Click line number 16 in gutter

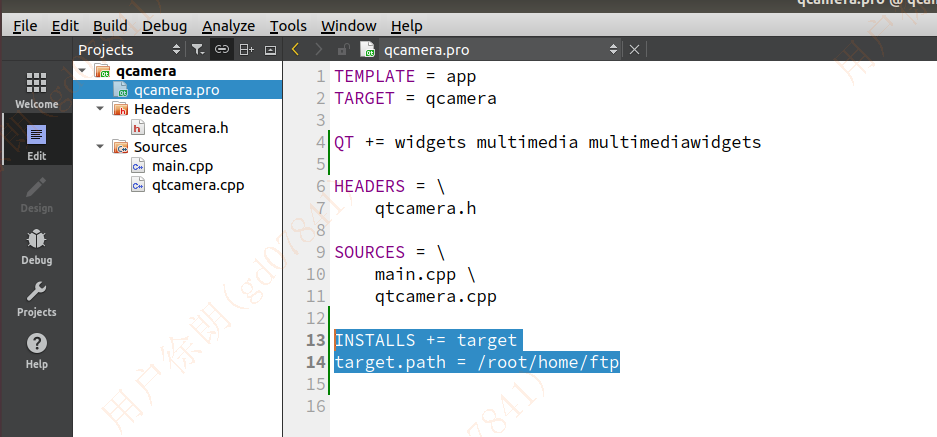pos(316,407)
